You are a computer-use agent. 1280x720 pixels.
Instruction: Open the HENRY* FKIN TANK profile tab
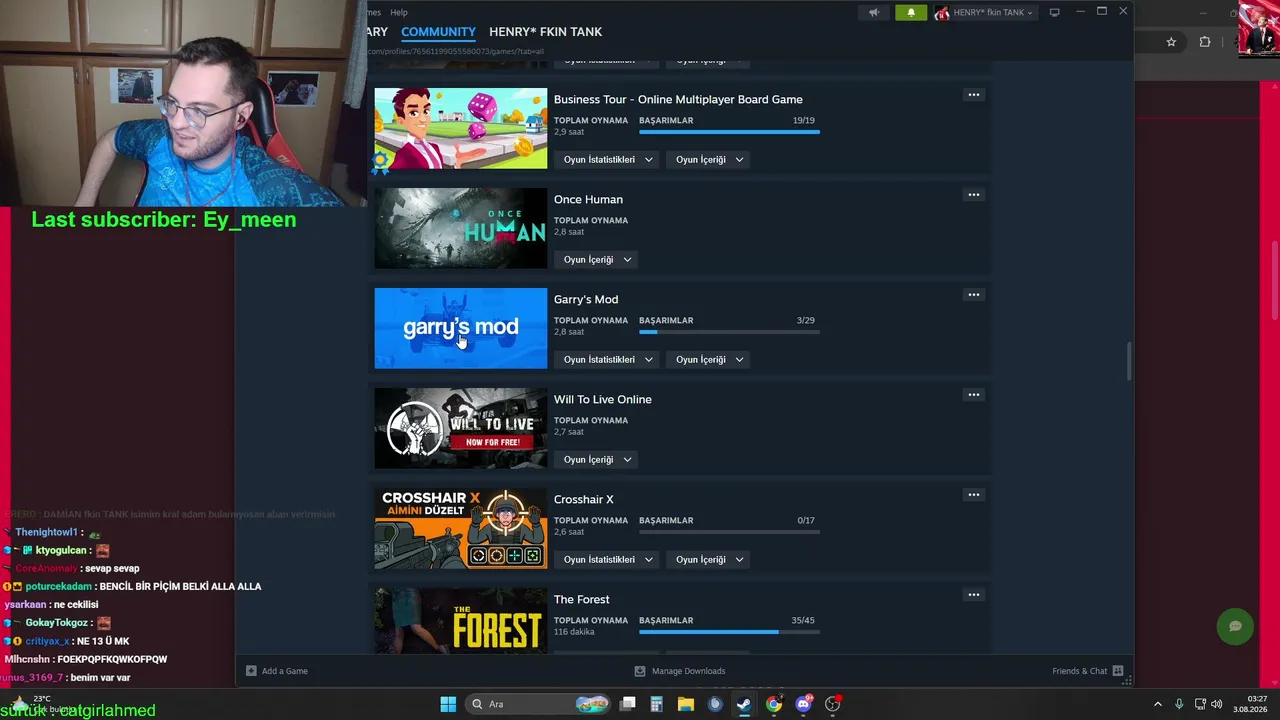(x=545, y=32)
